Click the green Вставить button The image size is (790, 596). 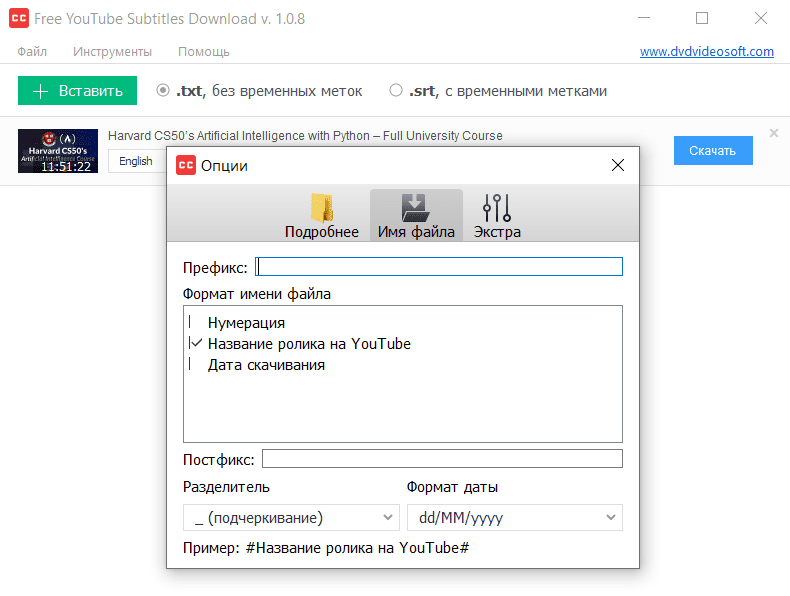click(78, 91)
